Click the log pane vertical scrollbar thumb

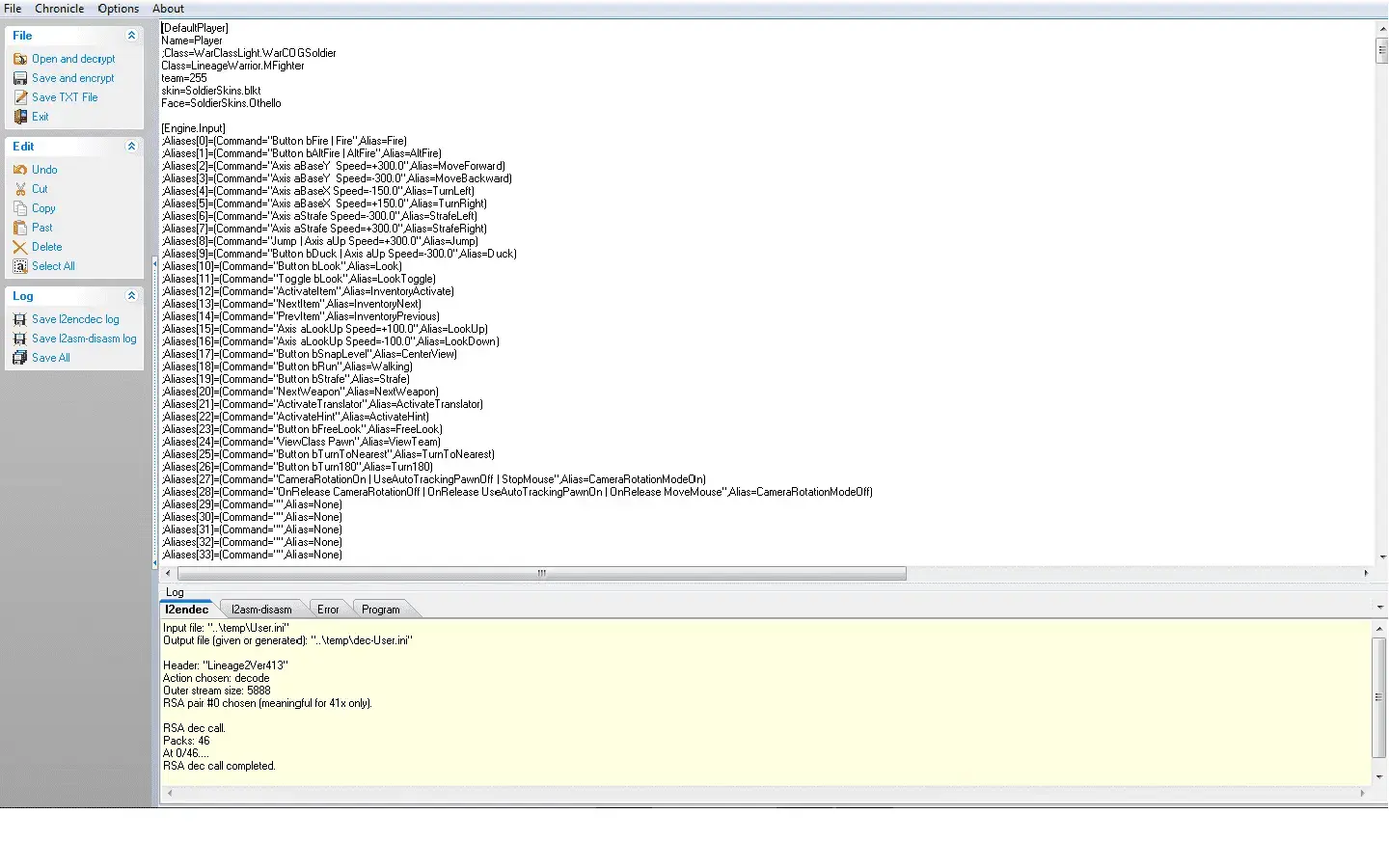(x=1380, y=697)
